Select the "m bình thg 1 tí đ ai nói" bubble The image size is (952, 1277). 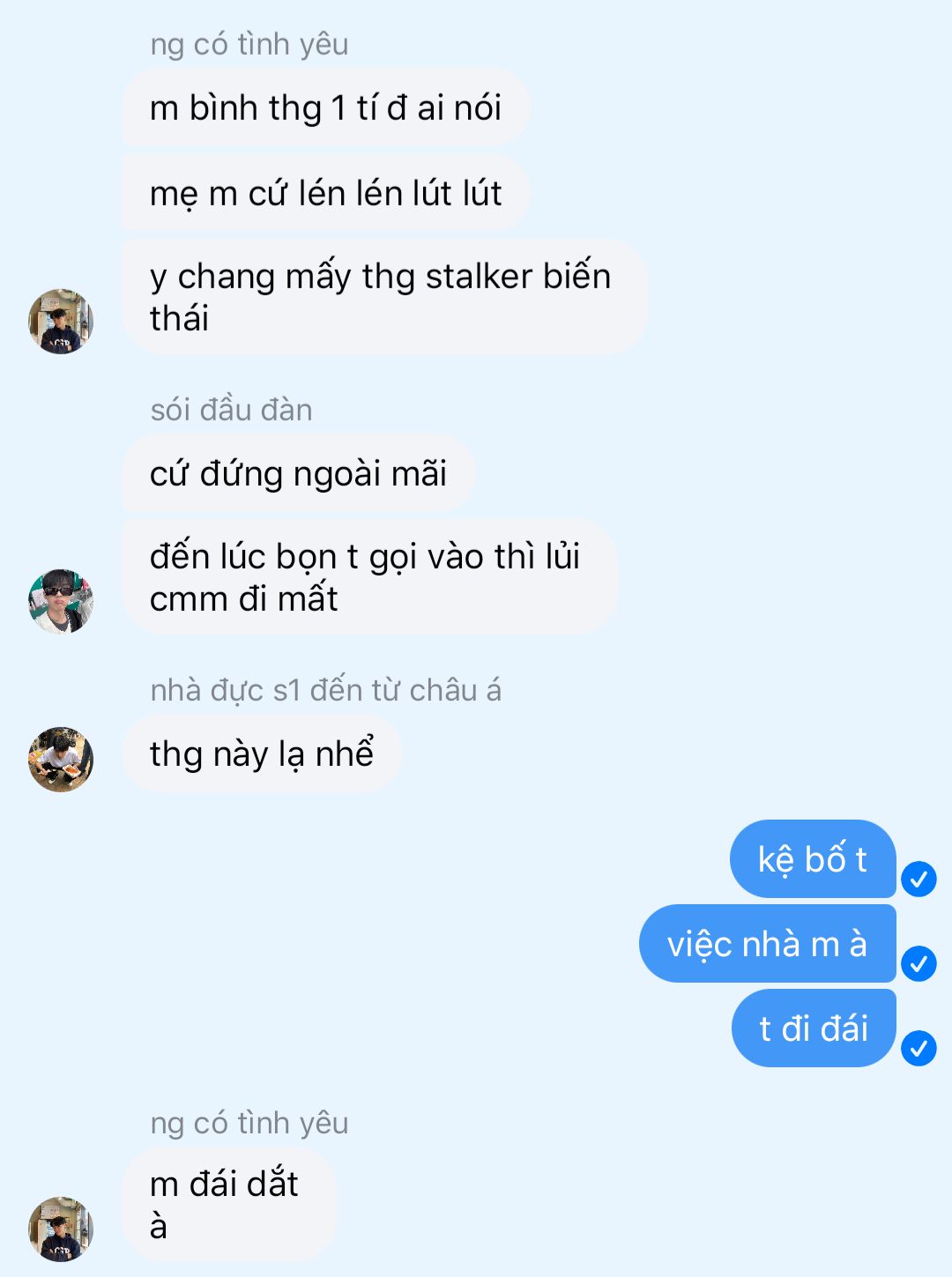click(x=325, y=108)
